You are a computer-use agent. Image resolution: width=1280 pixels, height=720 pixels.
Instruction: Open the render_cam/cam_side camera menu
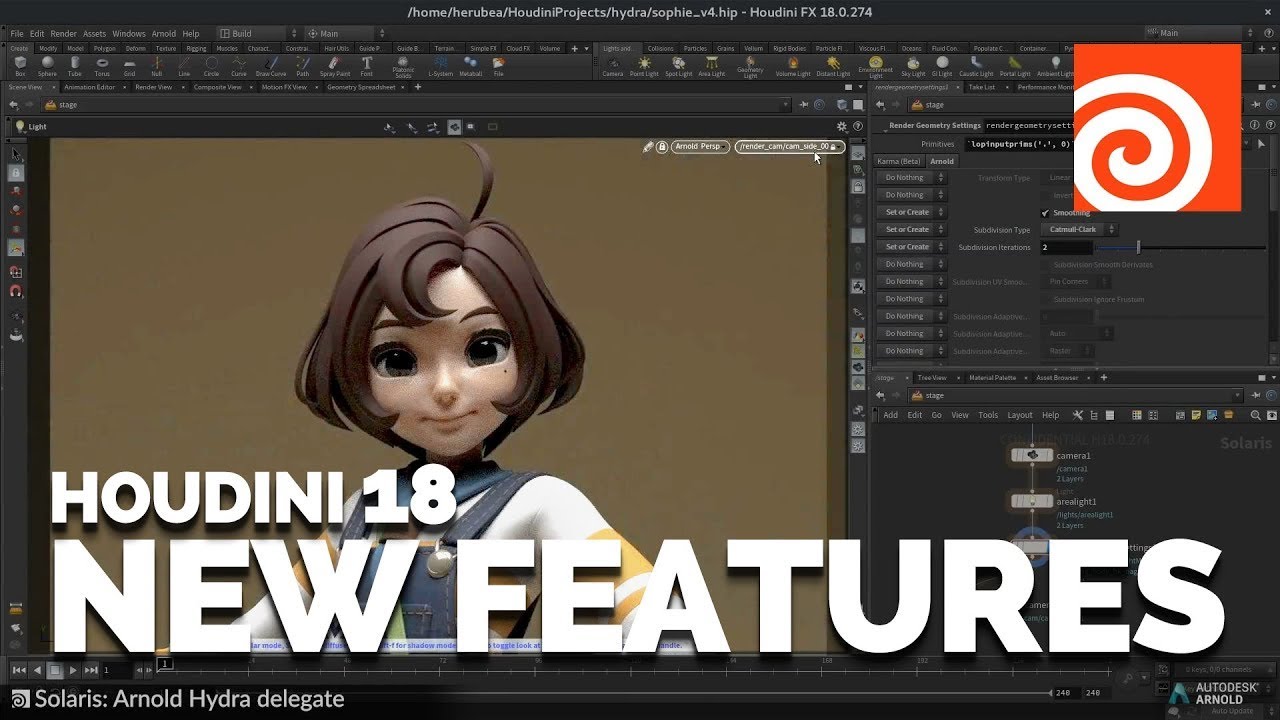[x=790, y=146]
